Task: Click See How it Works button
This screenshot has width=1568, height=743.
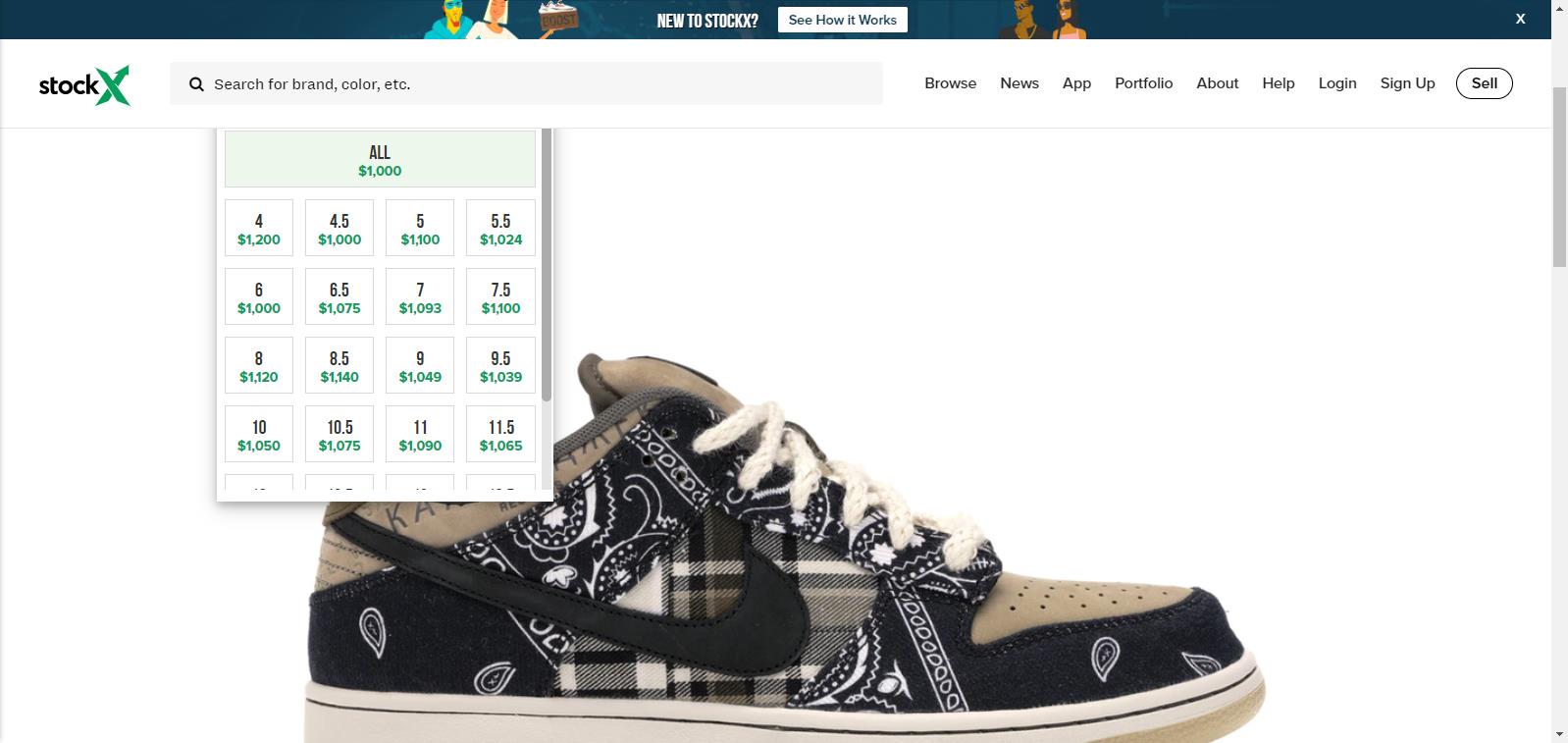Action: coord(842,20)
